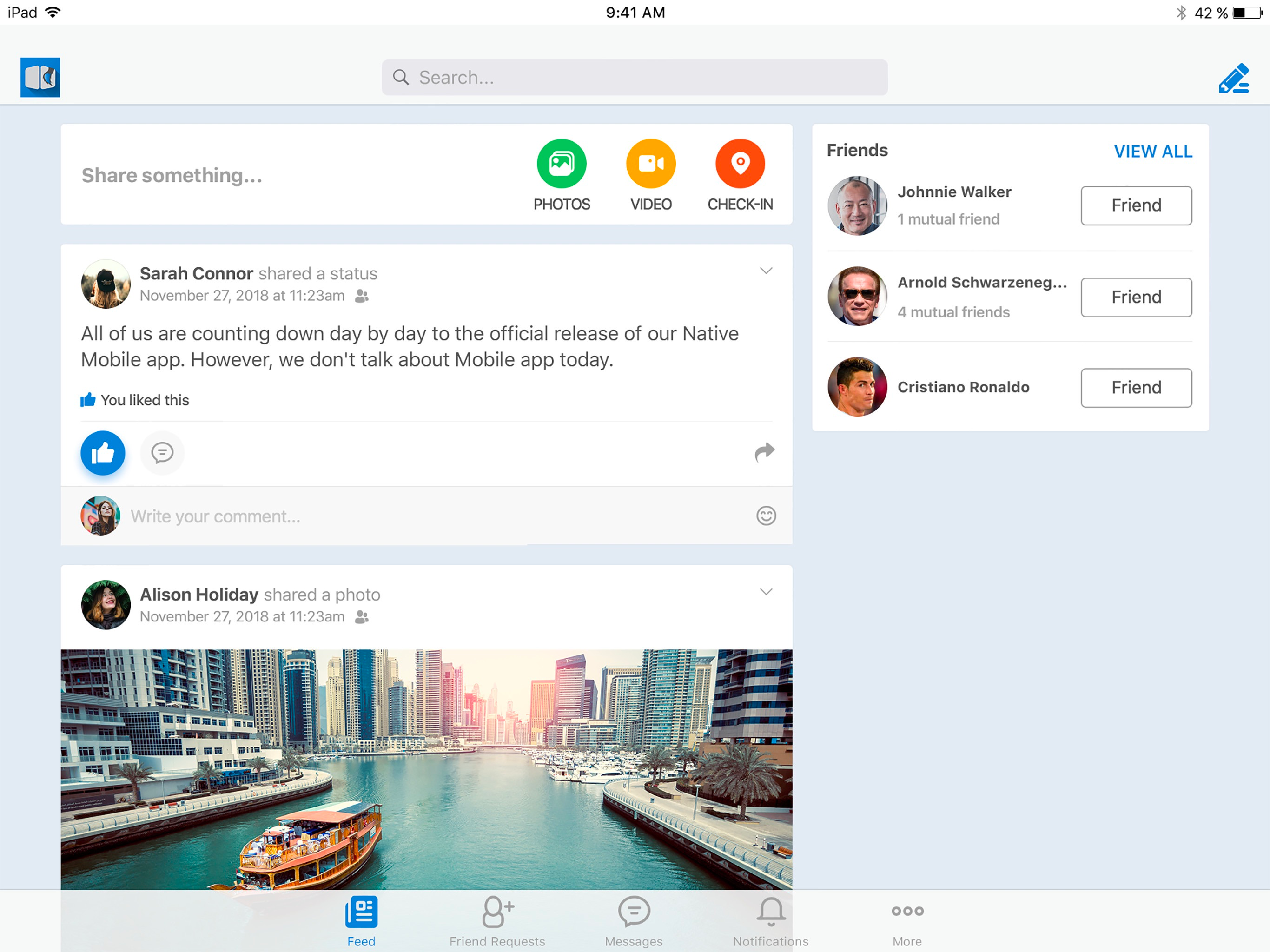Toggle Friend status for Cristiano Ronaldo
This screenshot has height=952, width=1270.
(x=1136, y=388)
